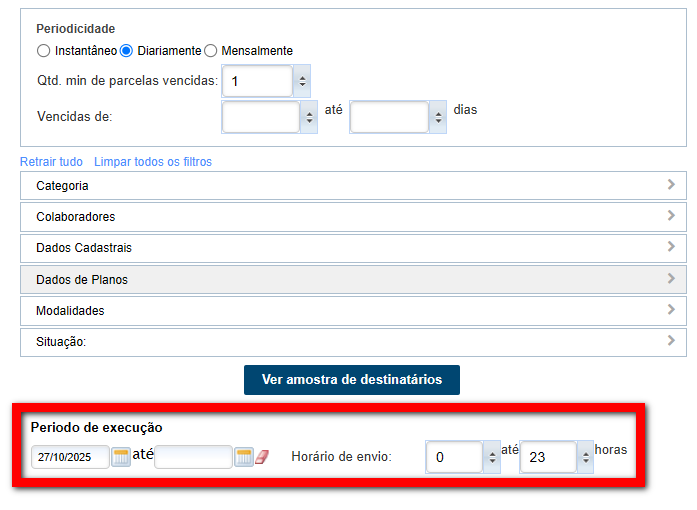Expand the Colaboradores filter section
This screenshot has height=510, width=697.
(x=353, y=217)
